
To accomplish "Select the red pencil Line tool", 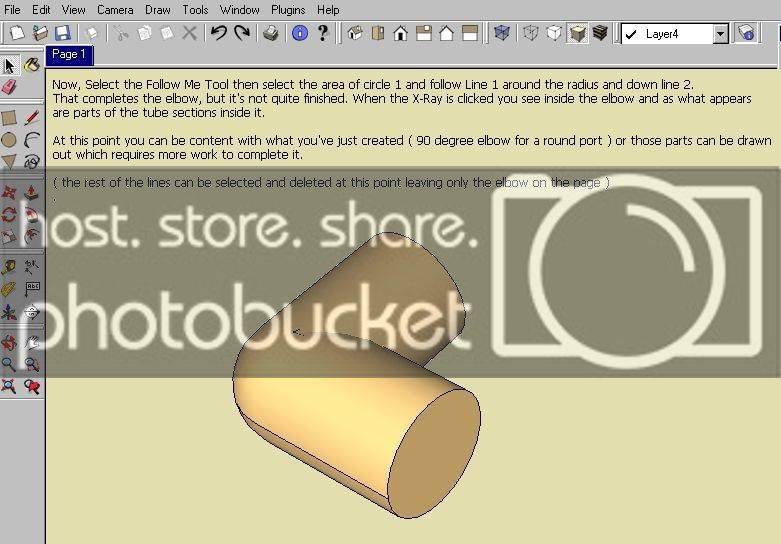I will pos(32,118).
